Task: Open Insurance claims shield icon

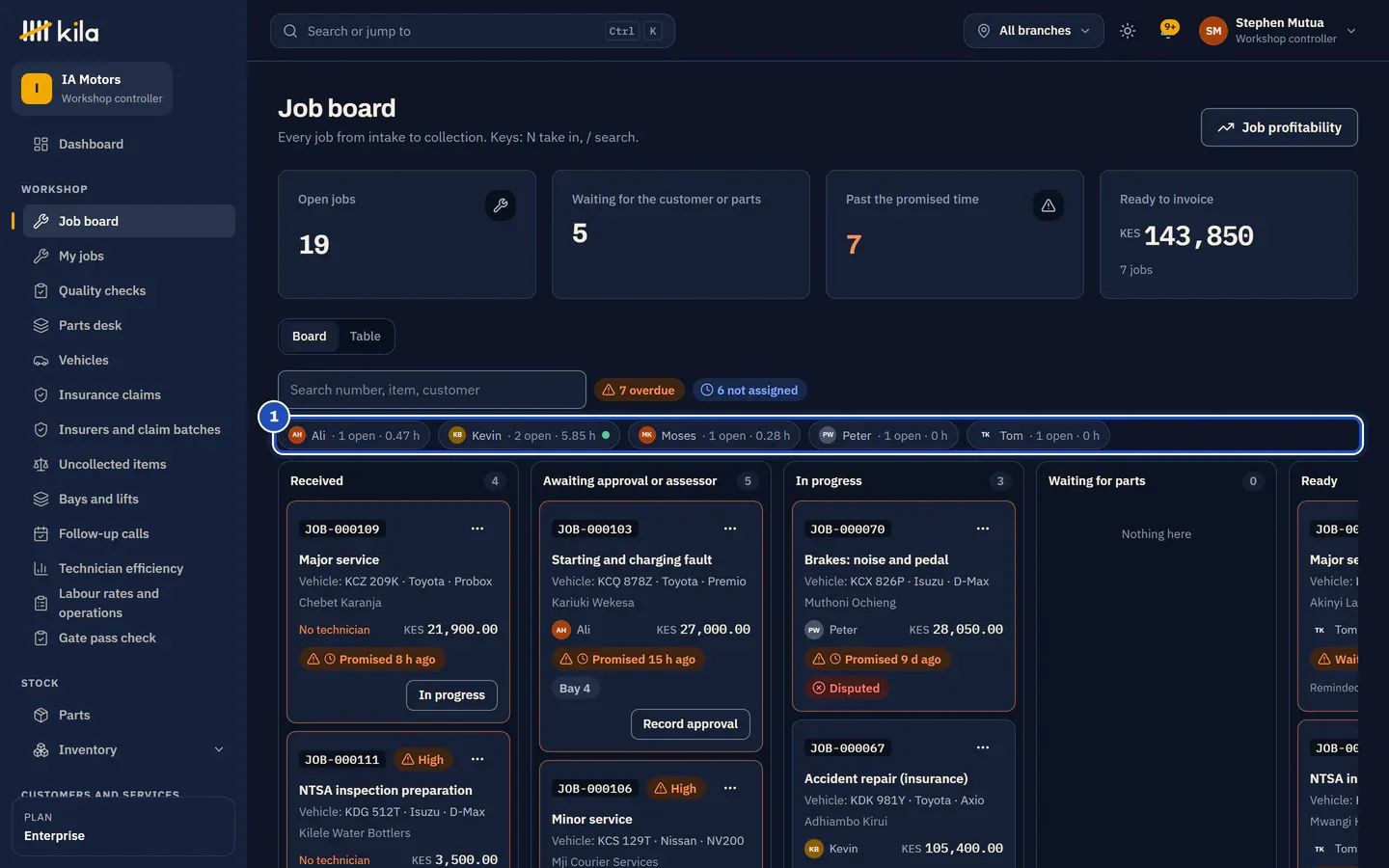Action: click(41, 394)
